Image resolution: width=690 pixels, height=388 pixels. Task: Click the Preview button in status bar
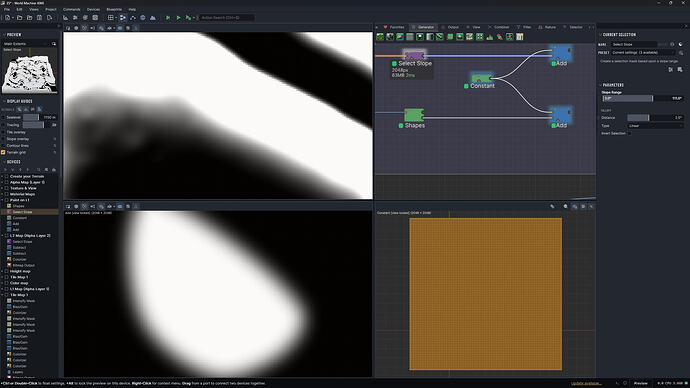[641, 384]
